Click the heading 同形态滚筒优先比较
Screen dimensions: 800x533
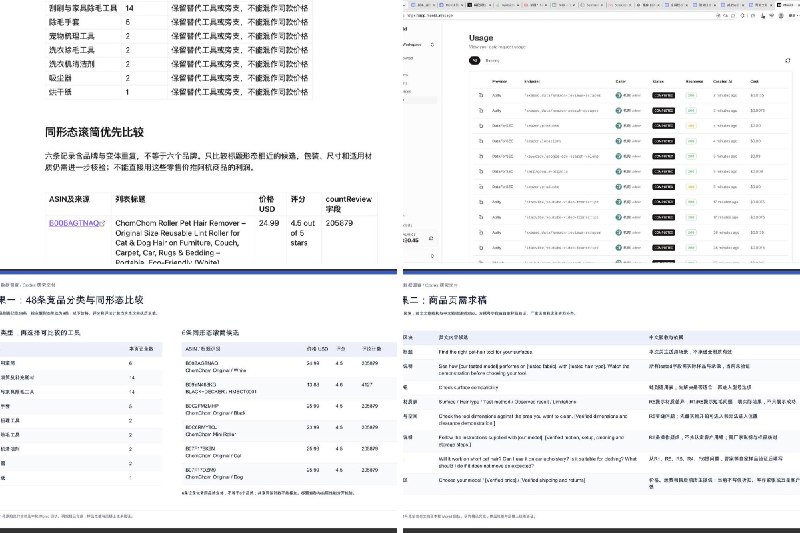pos(94,132)
